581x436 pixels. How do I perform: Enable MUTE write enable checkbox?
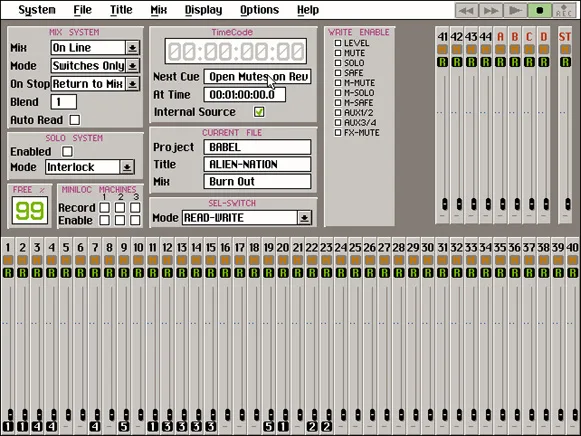[338, 53]
